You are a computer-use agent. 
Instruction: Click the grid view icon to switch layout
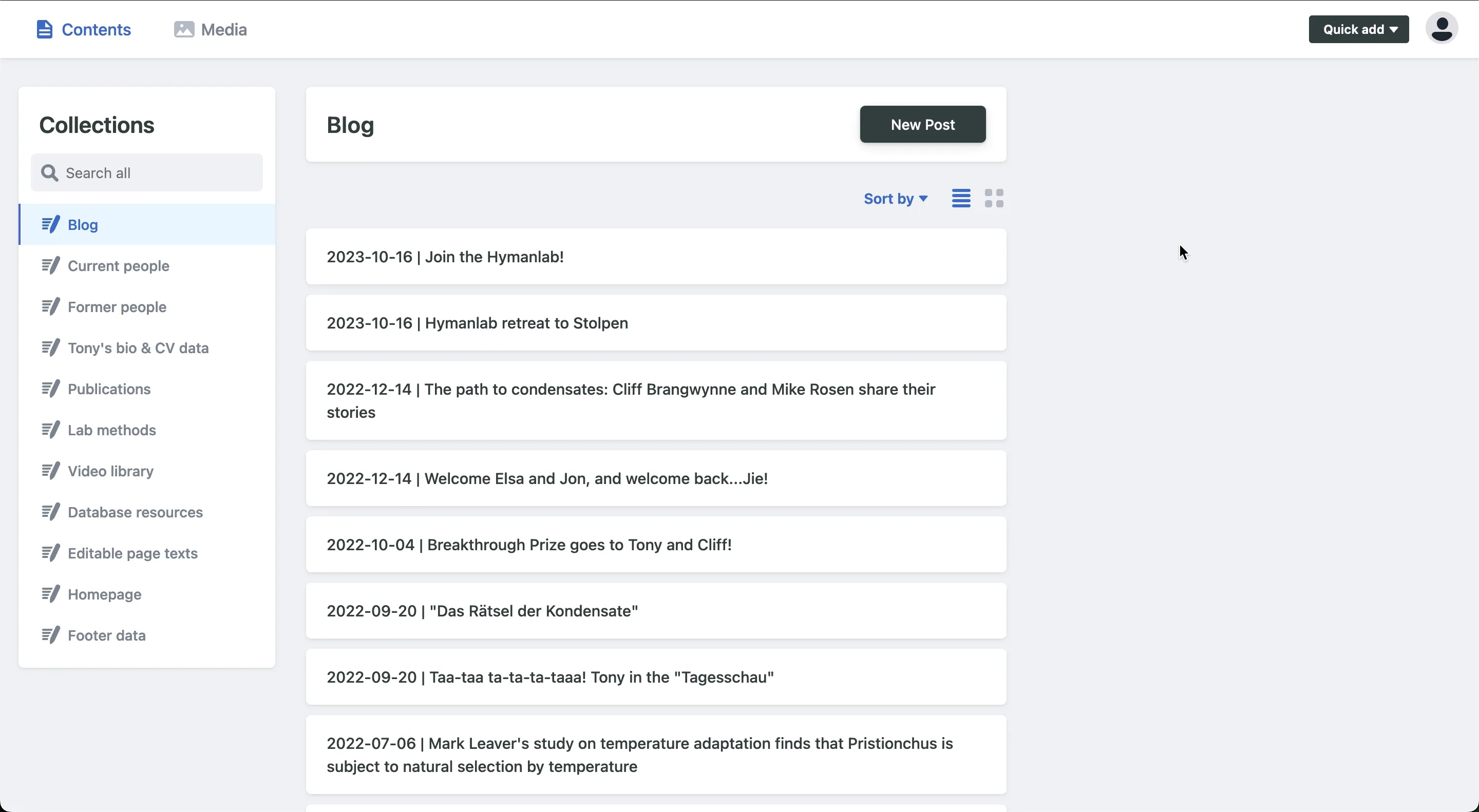pyautogui.click(x=994, y=198)
